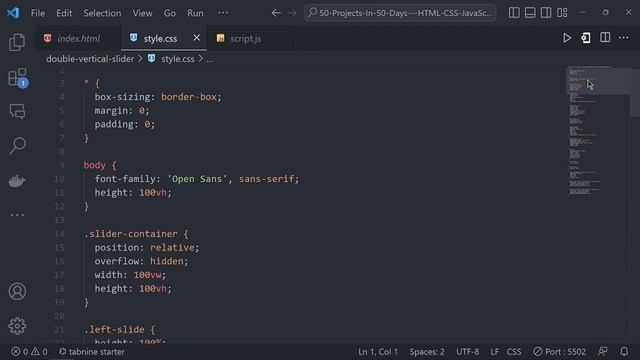
Task: Click the overflow: hidden line
Action: click(141, 261)
